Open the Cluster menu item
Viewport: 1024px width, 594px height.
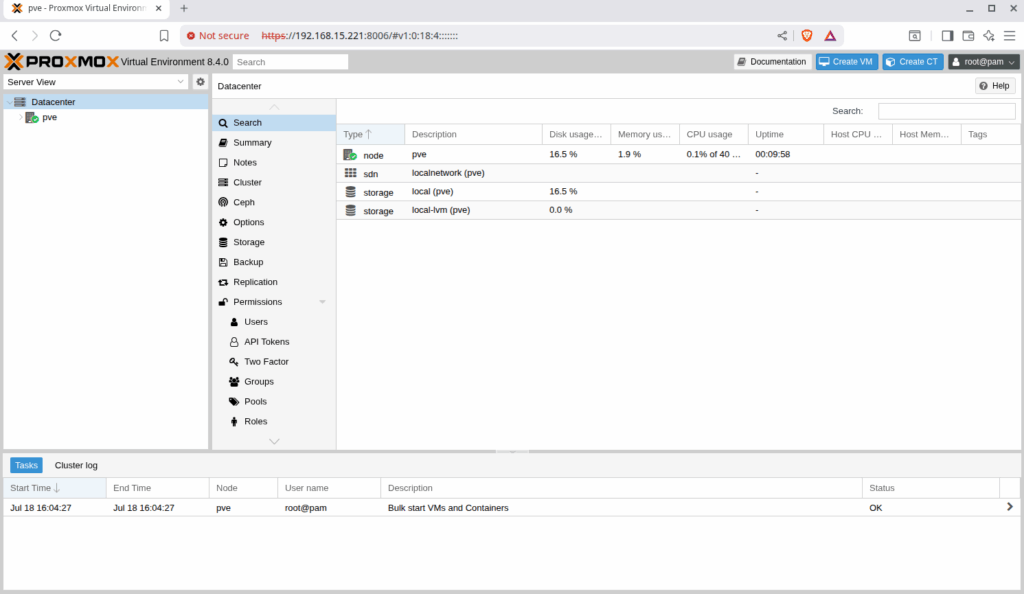pos(274,182)
